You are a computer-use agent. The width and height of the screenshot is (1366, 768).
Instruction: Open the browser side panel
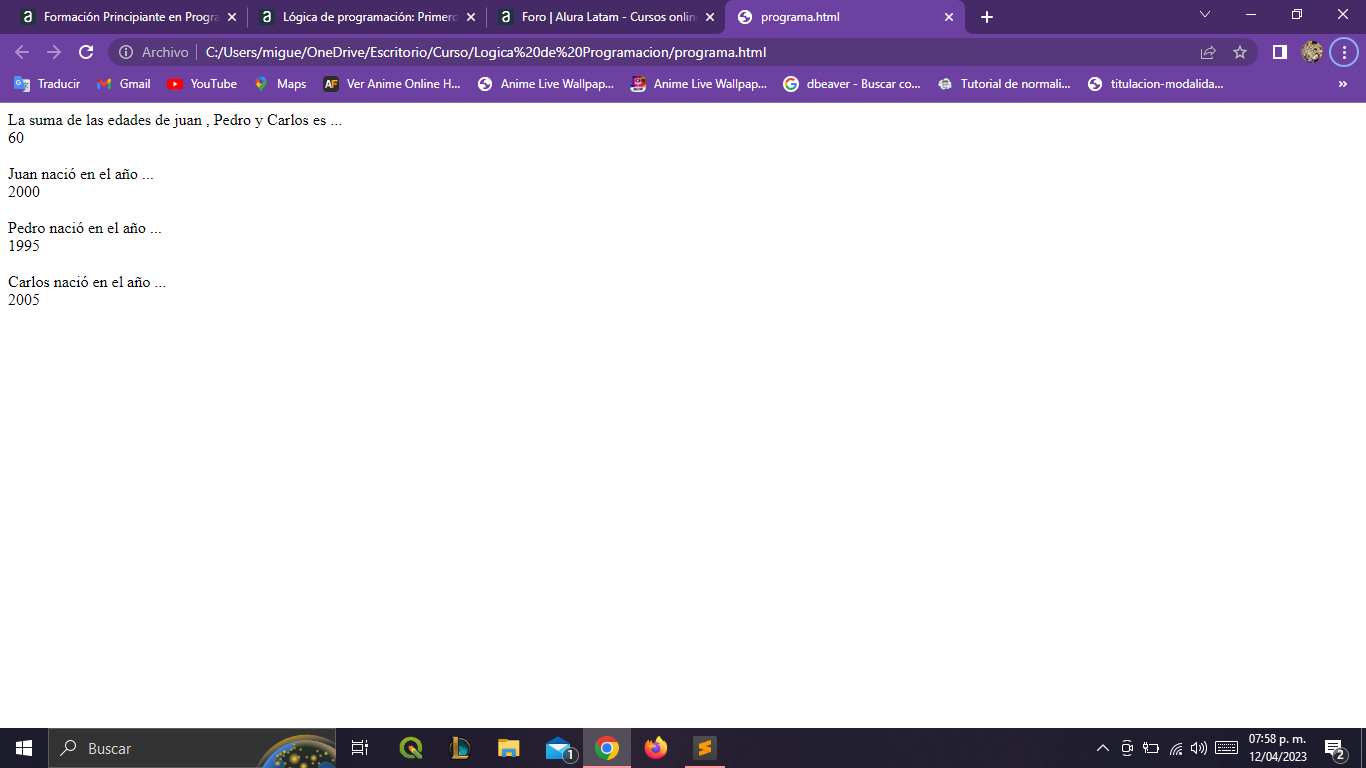(1279, 52)
